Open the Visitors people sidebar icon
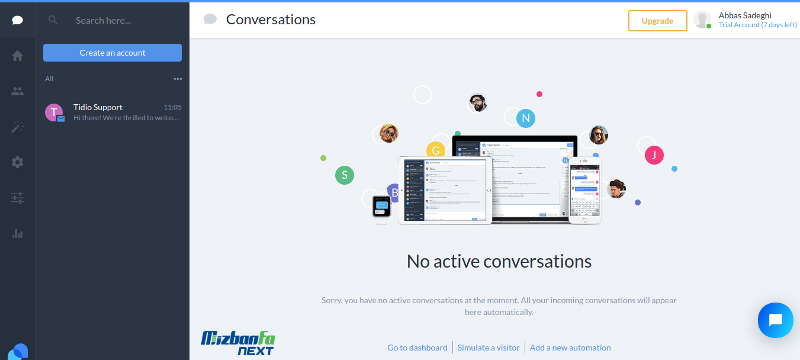 coord(17,91)
